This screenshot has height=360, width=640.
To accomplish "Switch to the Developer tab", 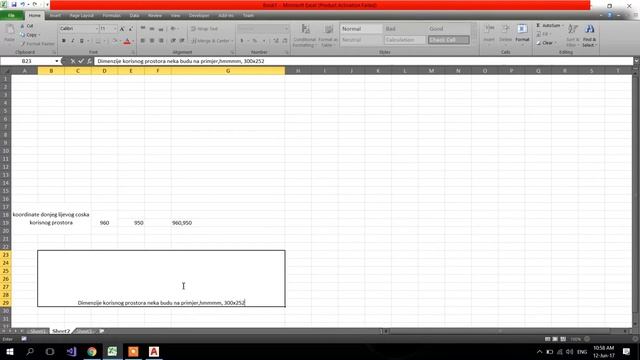I will tap(199, 16).
